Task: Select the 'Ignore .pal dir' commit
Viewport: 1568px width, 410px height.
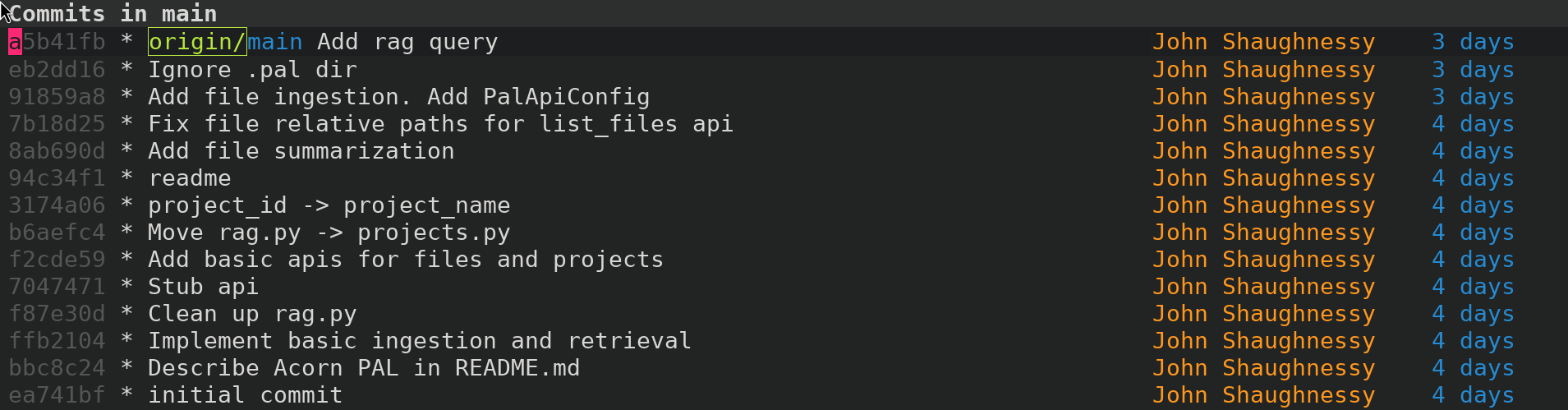Action: click(784, 70)
